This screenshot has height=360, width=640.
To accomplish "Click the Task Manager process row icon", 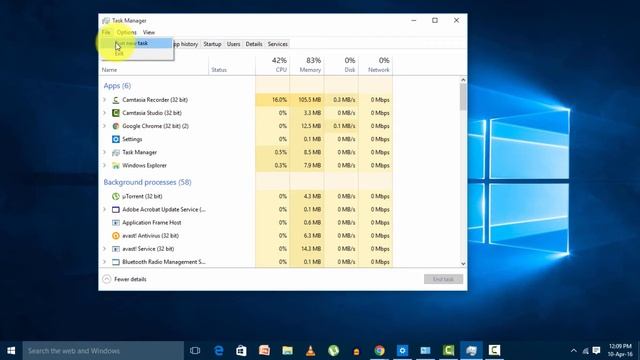I will (x=116, y=152).
